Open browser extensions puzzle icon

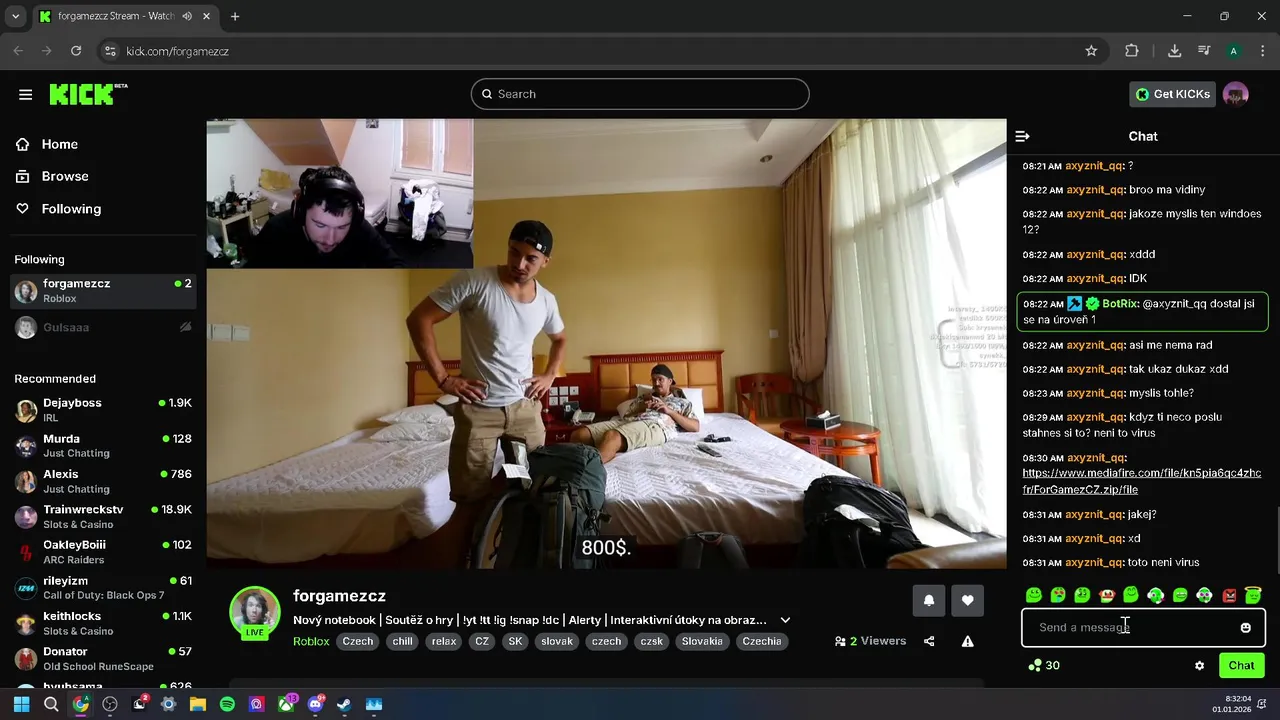pos(1132,51)
